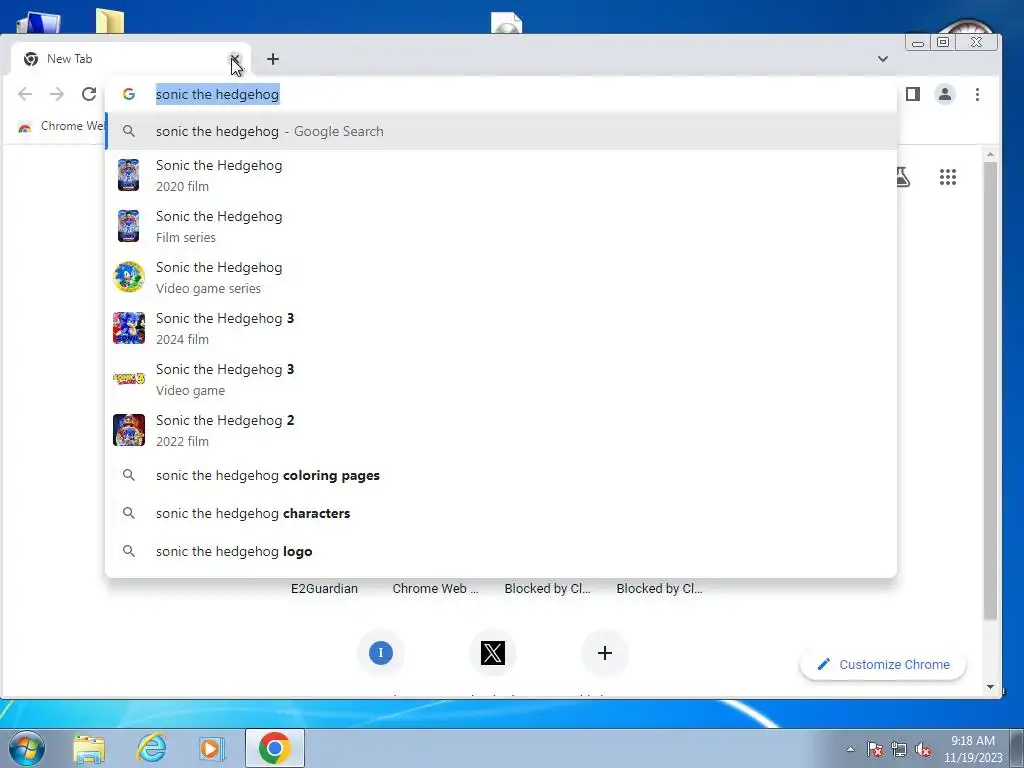Select 'sonic the hedgehog - Google Search' suggestion
The height and width of the screenshot is (768, 1024).
click(x=501, y=131)
